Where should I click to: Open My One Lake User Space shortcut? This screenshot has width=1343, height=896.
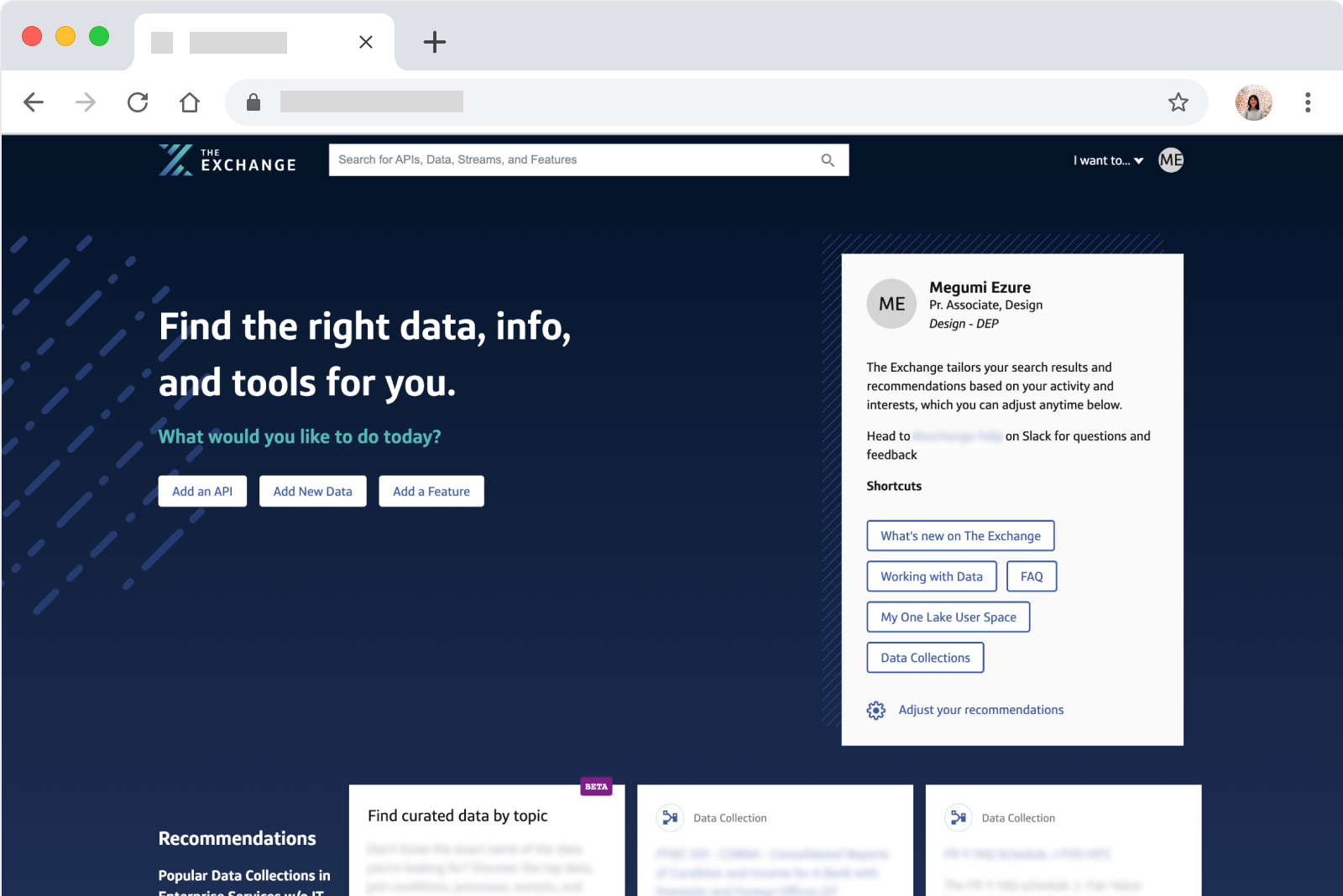pos(948,617)
